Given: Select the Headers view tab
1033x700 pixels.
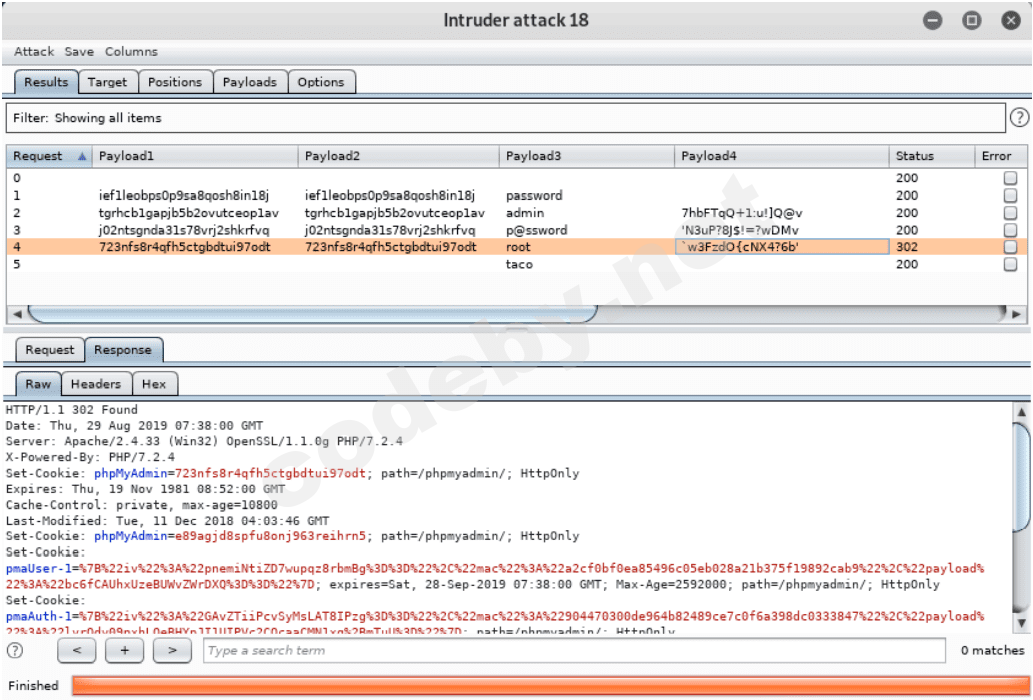Looking at the screenshot, I should (96, 384).
